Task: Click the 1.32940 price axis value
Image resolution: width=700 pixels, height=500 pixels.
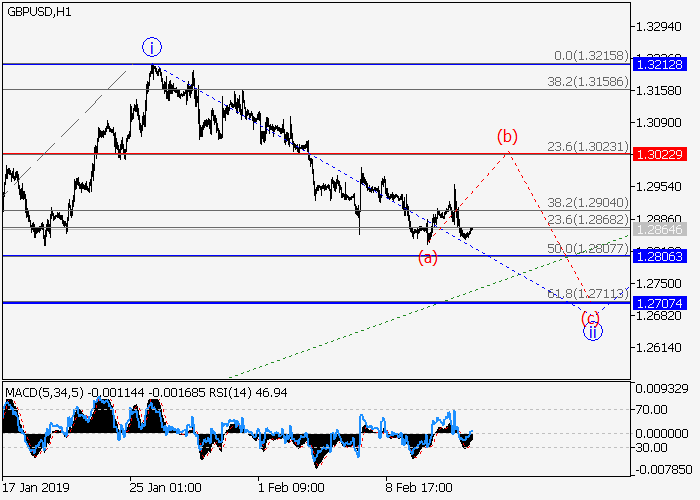Action: [x=658, y=27]
